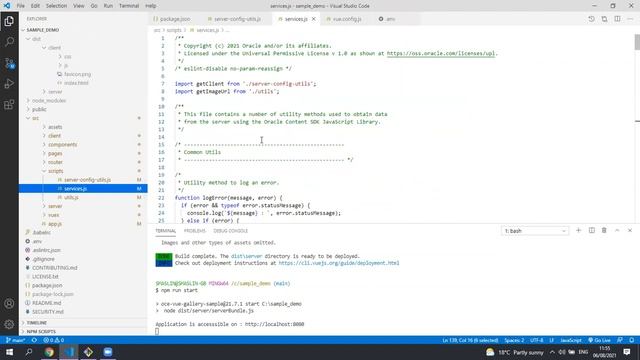Click the editor vertical scrollbar thumb
640x360 pixels.
[637, 42]
